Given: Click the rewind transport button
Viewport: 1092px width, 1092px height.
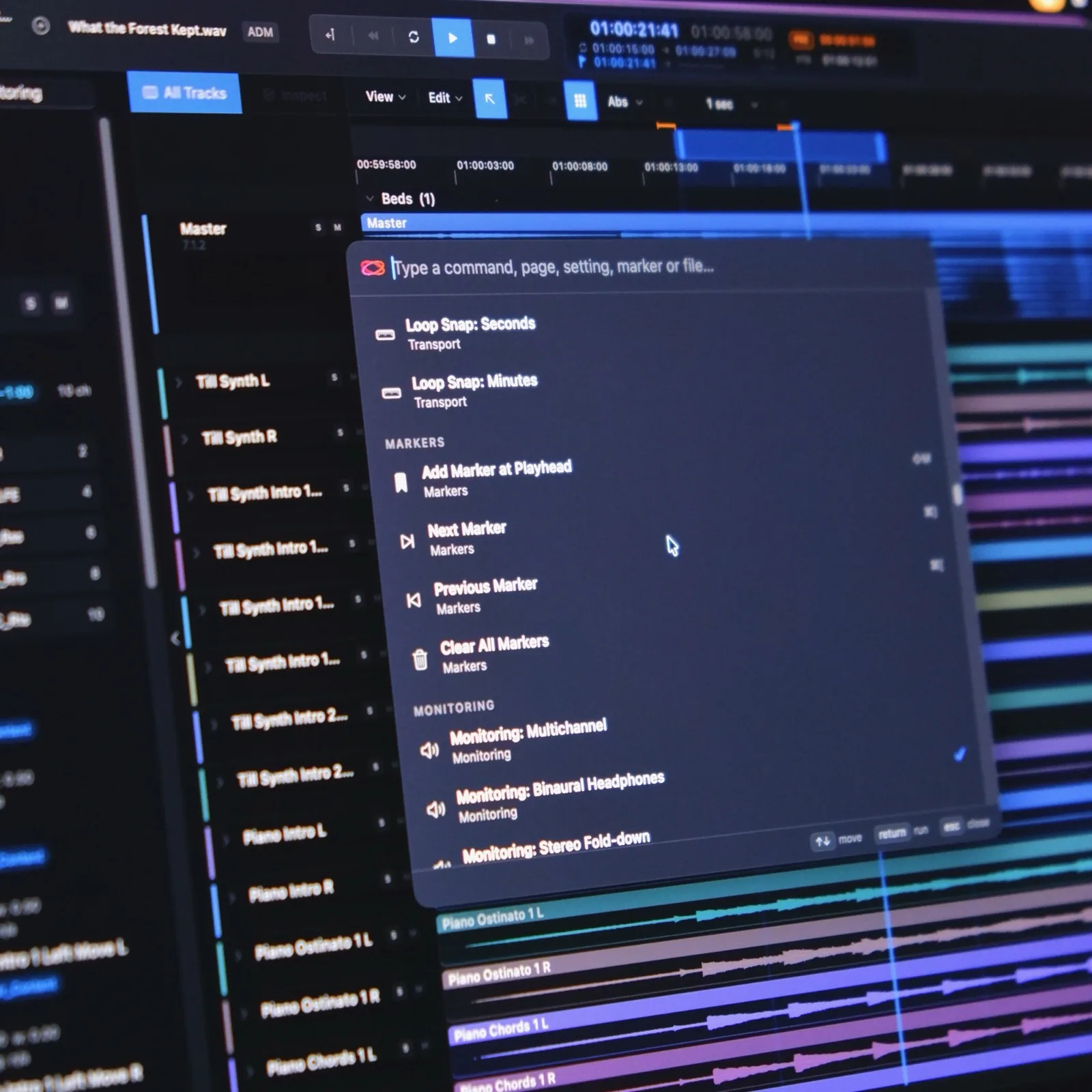Looking at the screenshot, I should [373, 35].
